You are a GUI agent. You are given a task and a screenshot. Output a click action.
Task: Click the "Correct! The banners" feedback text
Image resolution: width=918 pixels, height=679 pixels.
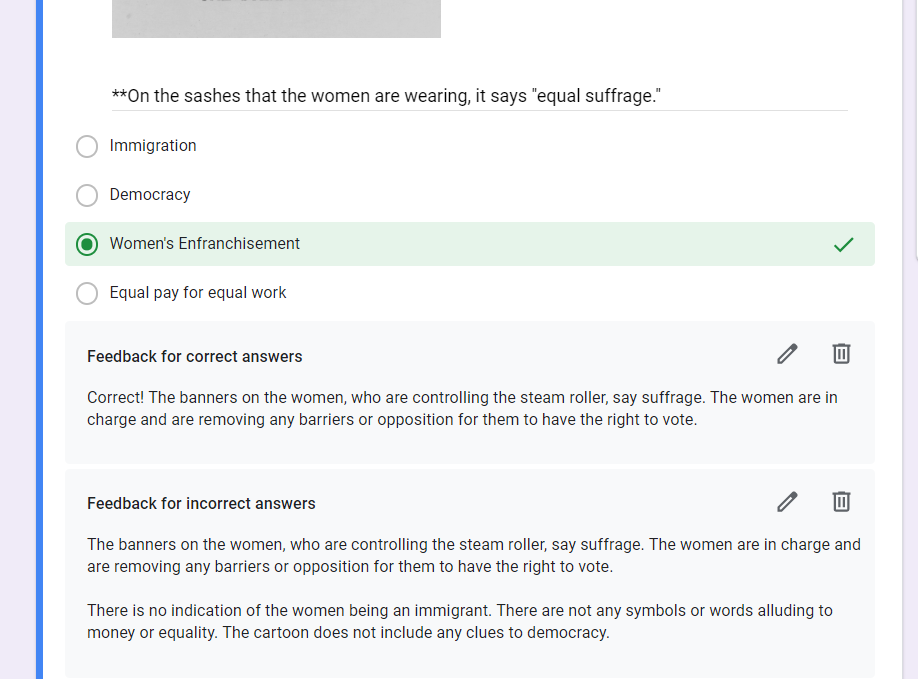(462, 408)
